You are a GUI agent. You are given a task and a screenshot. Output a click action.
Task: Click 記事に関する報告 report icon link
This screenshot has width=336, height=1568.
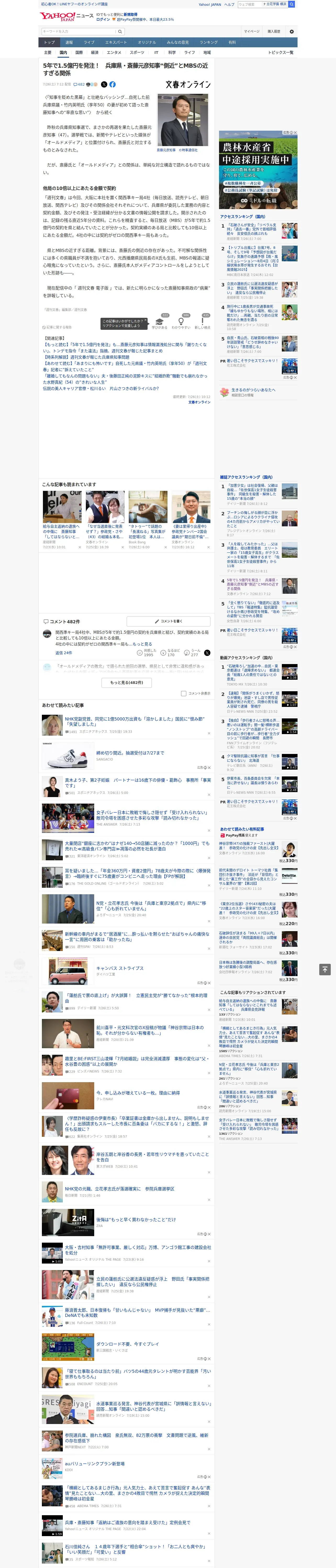click(58, 327)
